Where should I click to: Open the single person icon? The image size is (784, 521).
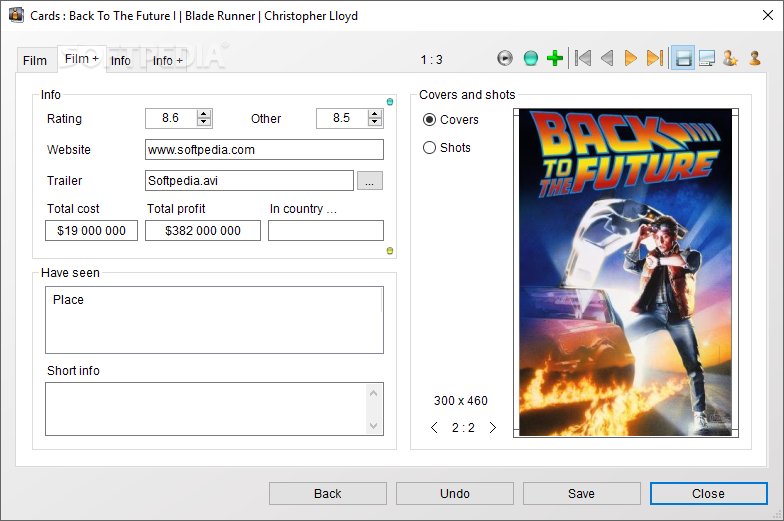pyautogui.click(x=755, y=58)
